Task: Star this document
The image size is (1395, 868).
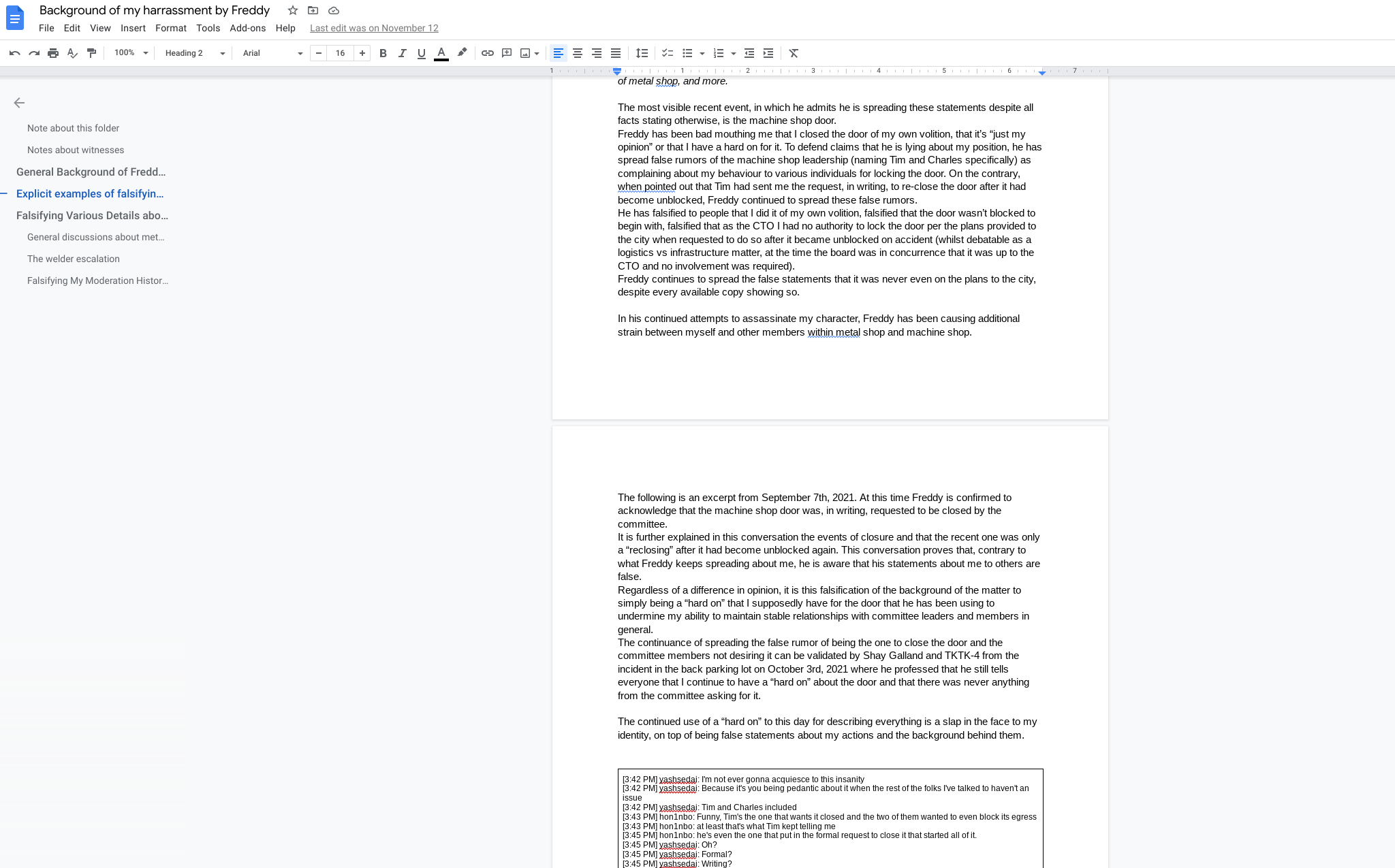Action: point(293,10)
